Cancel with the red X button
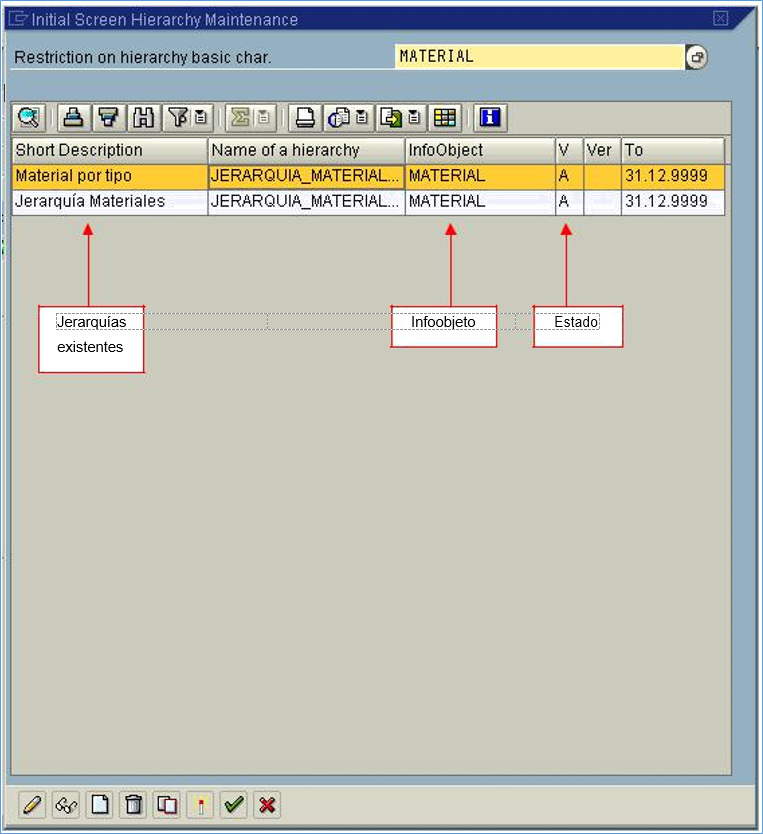This screenshot has width=763, height=834. pyautogui.click(x=267, y=804)
